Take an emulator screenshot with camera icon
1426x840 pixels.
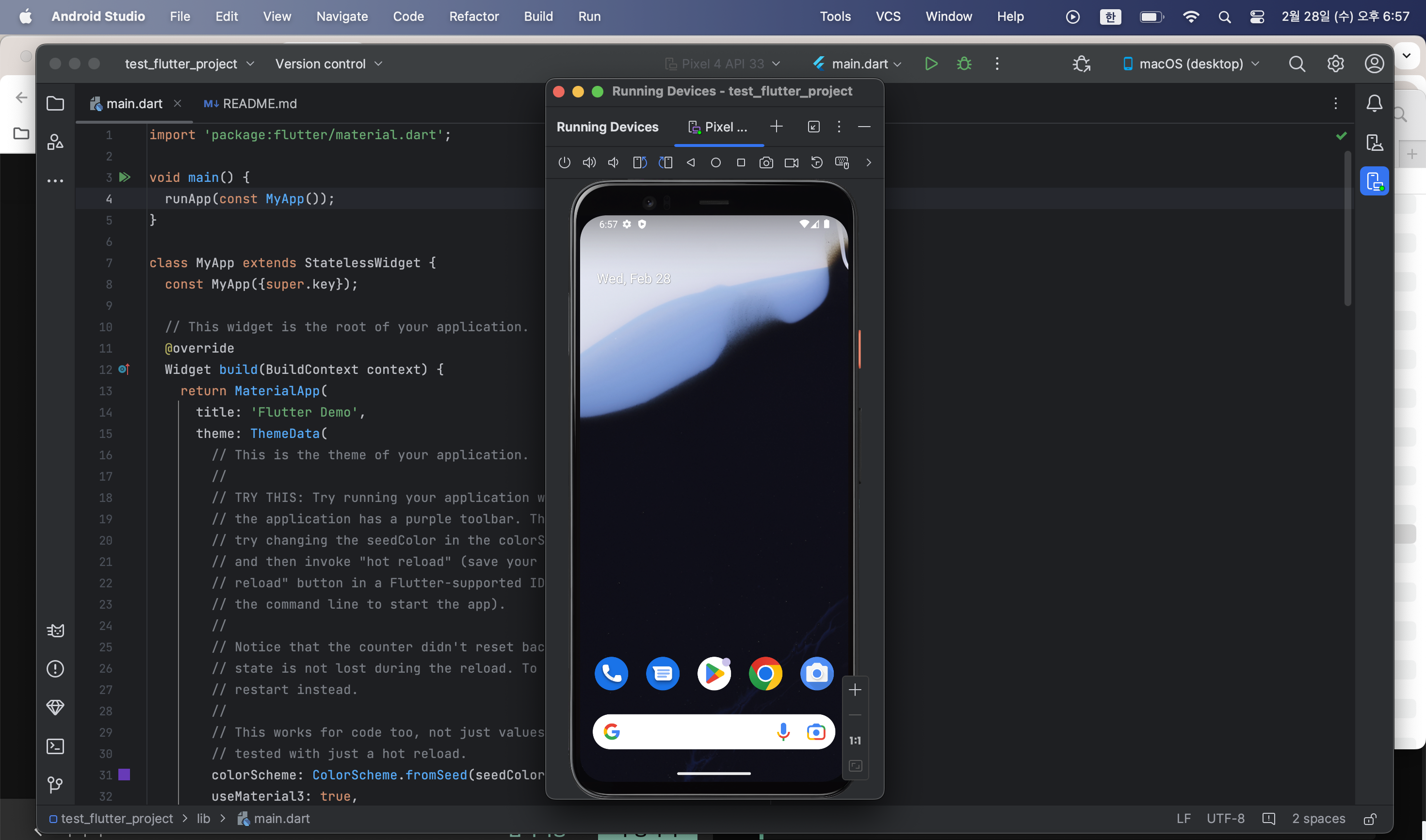(x=766, y=163)
